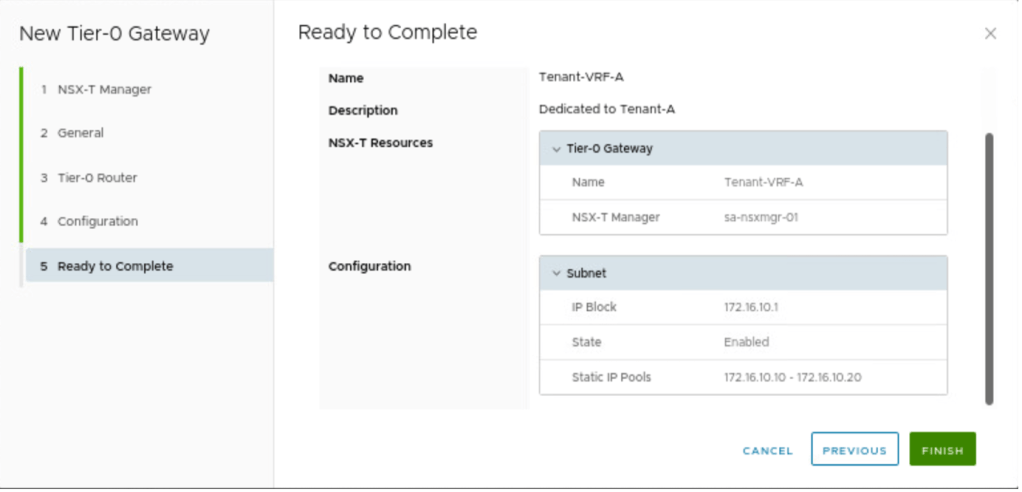Click the Previous button
Viewport: 1022px width, 492px height.
(x=854, y=450)
